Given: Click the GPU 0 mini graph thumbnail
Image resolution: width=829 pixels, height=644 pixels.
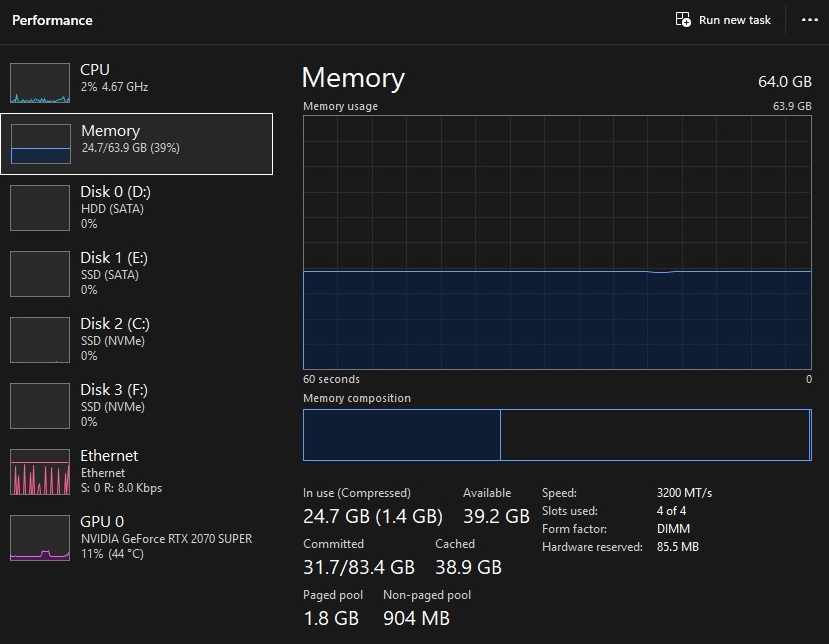Looking at the screenshot, I should coord(40,538).
